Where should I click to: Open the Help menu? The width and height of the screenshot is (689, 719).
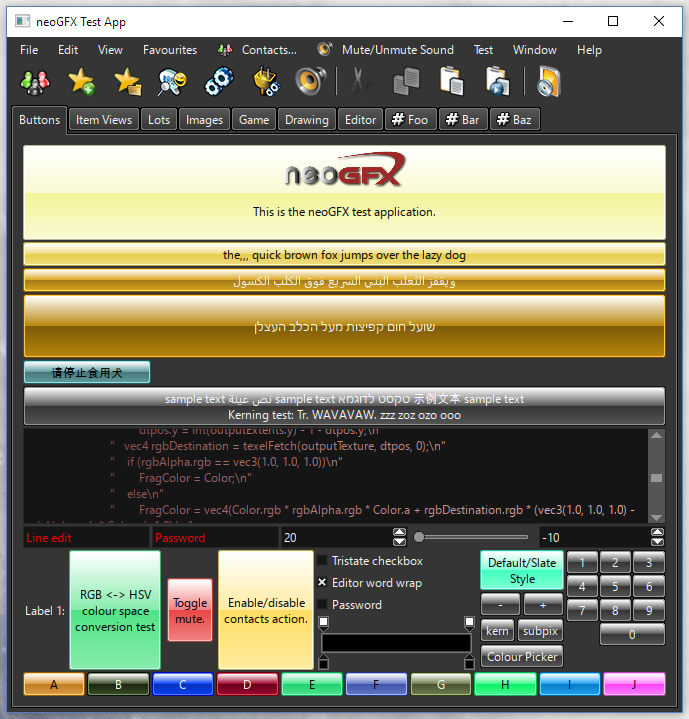(x=589, y=50)
